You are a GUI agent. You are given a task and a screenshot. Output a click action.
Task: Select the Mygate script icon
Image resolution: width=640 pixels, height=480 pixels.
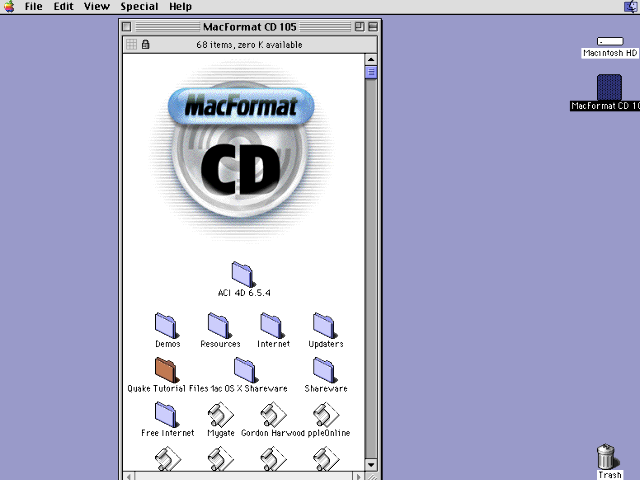[220, 415]
